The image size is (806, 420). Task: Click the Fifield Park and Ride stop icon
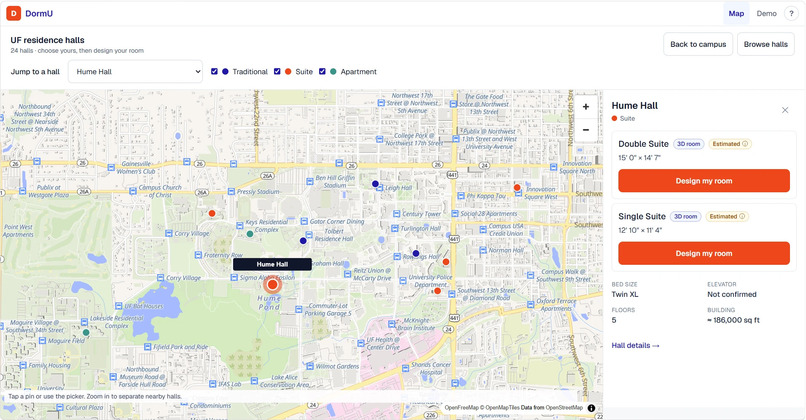148,347
